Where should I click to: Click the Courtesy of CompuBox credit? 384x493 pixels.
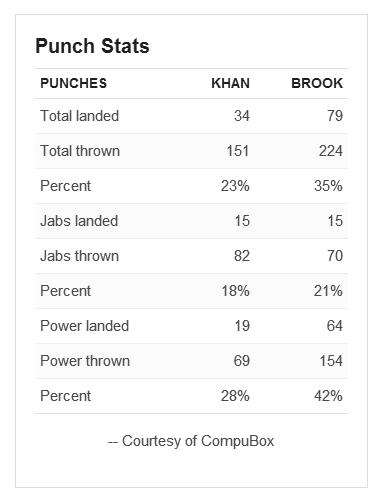pyautogui.click(x=191, y=441)
